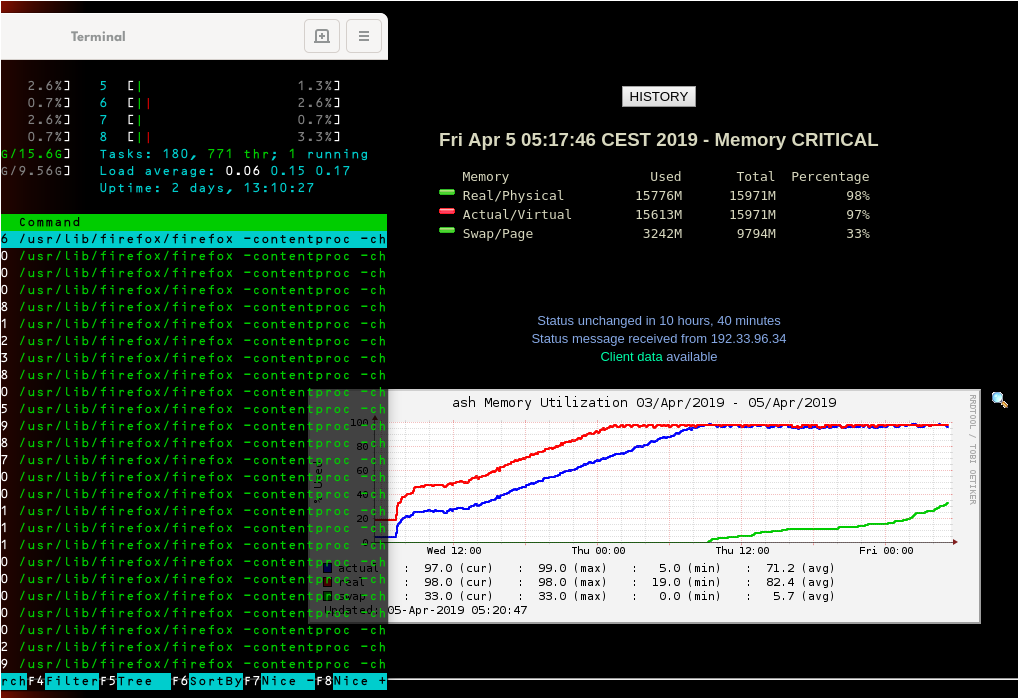Click the 98% percentage value

858,195
